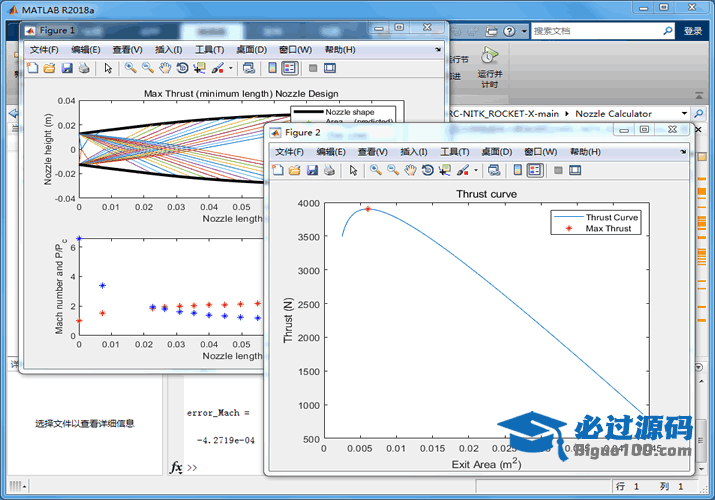Collapse MATLAB toolstrip with arrow button

click(699, 95)
